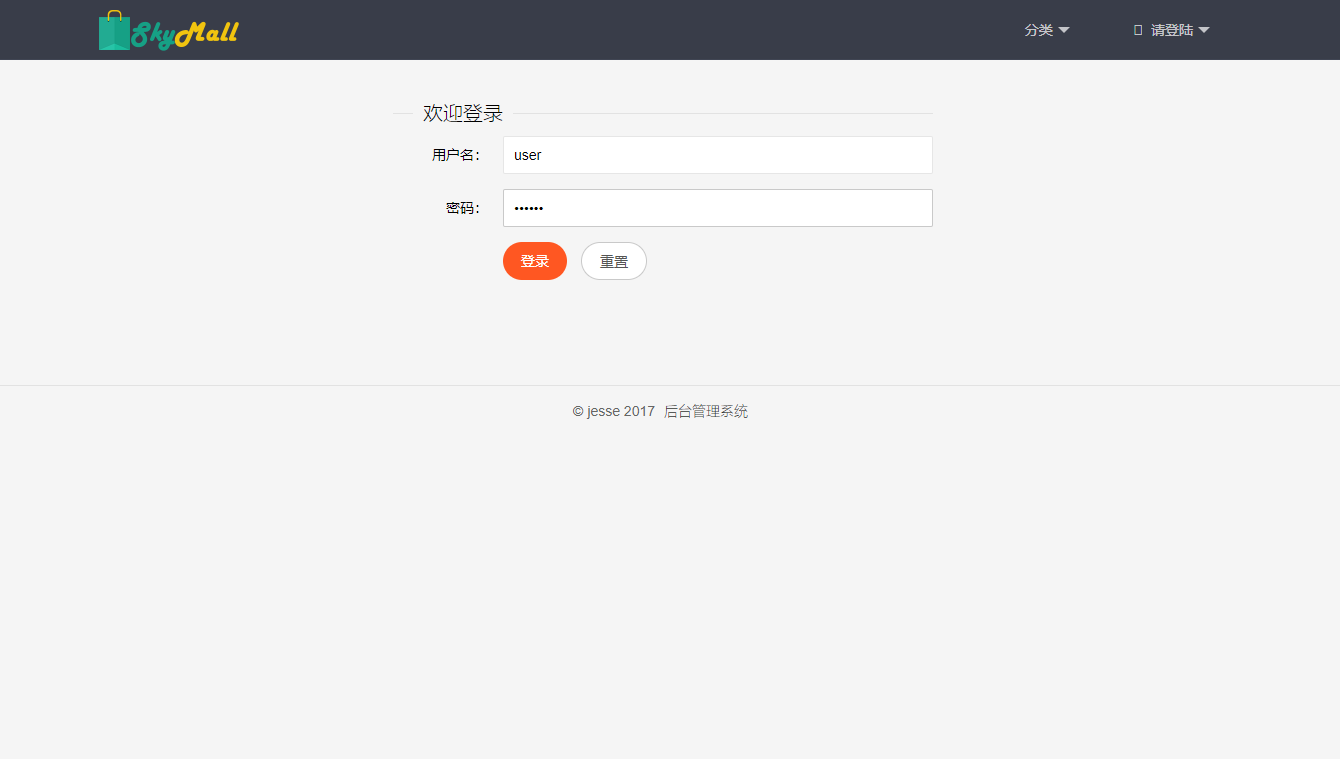Click the copyright © symbol in footer

click(577, 411)
